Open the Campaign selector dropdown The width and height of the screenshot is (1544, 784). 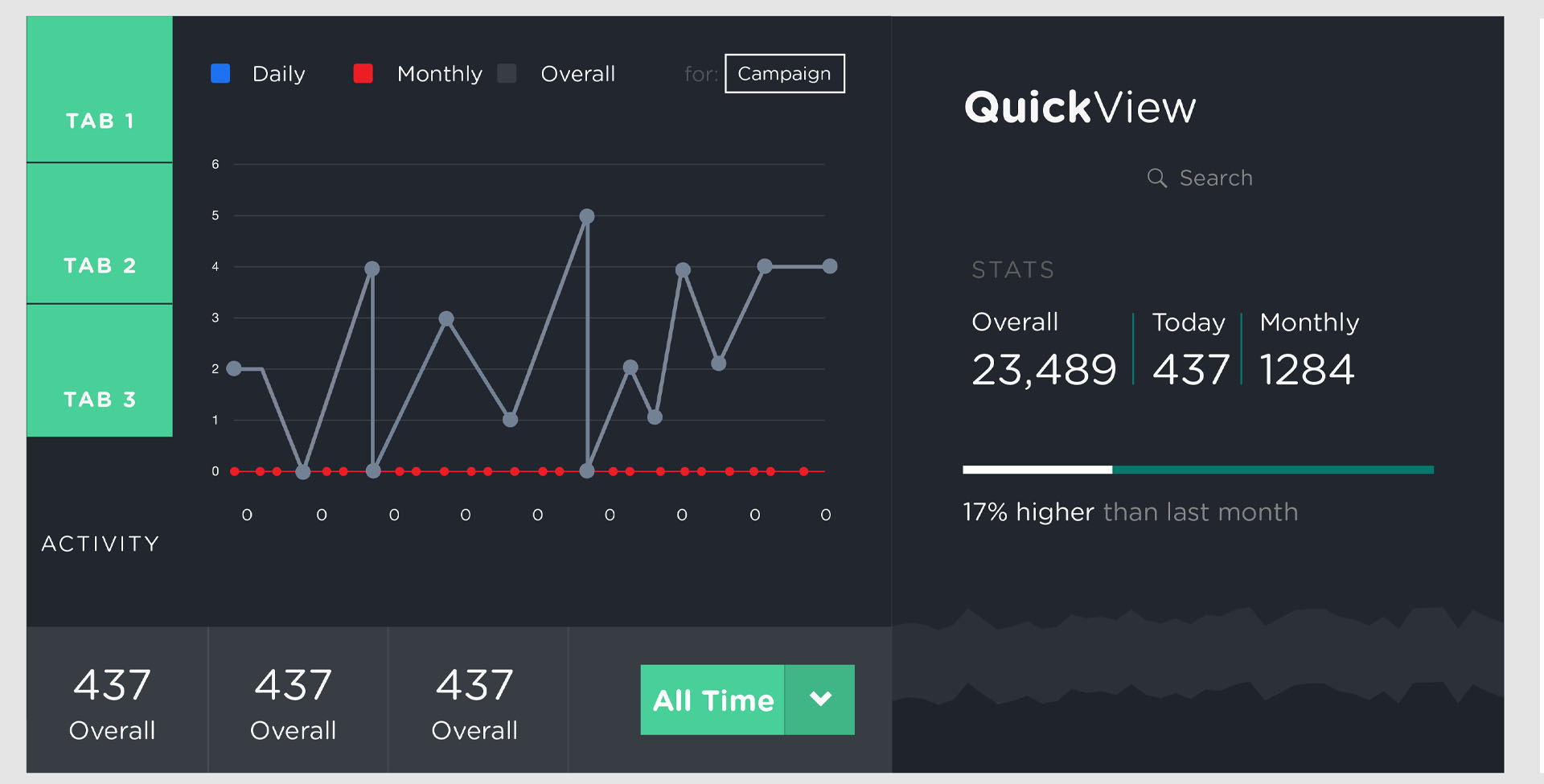point(784,74)
